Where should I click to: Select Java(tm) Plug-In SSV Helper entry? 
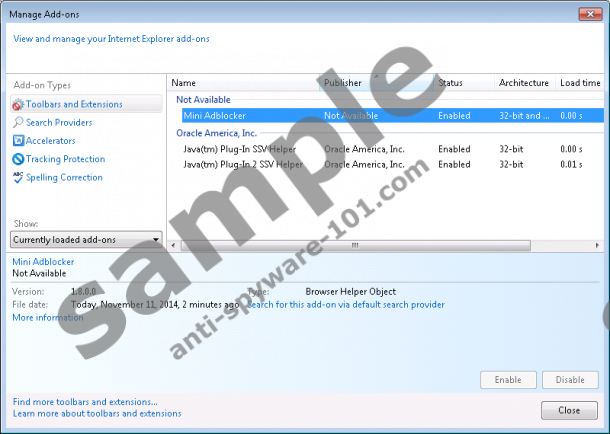coord(239,149)
